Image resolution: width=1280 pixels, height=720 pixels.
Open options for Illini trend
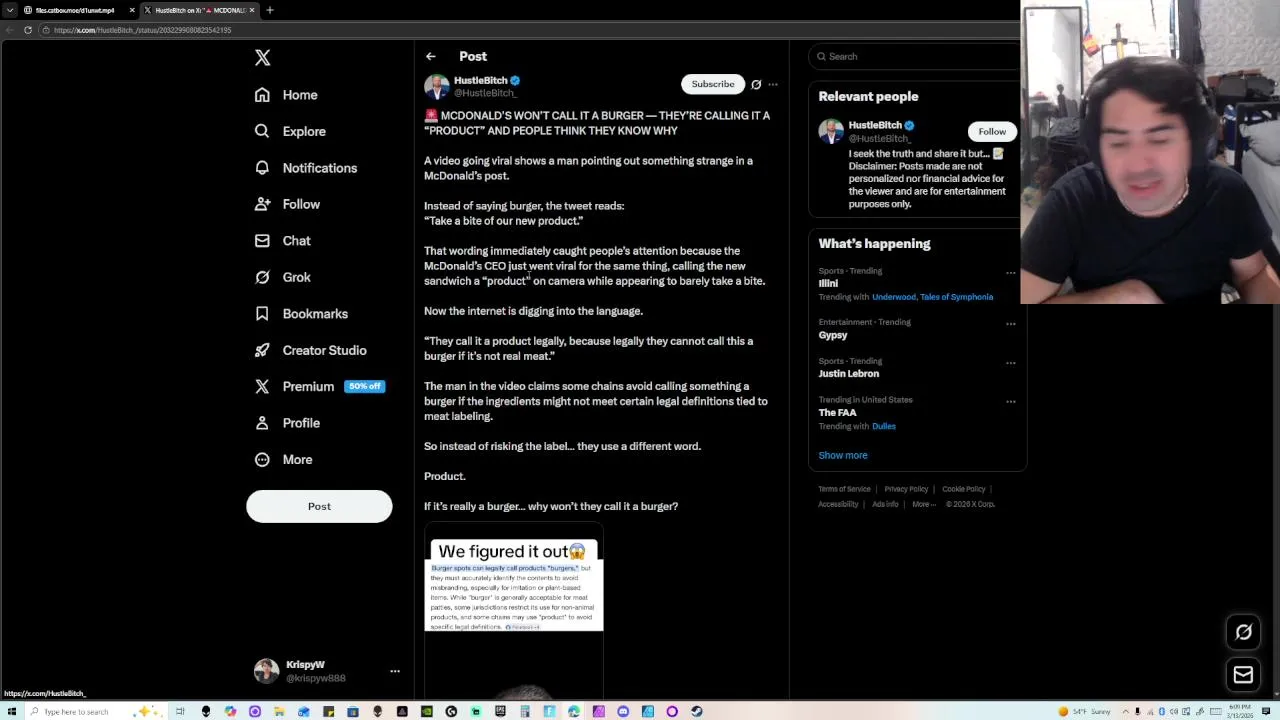[1010, 272]
